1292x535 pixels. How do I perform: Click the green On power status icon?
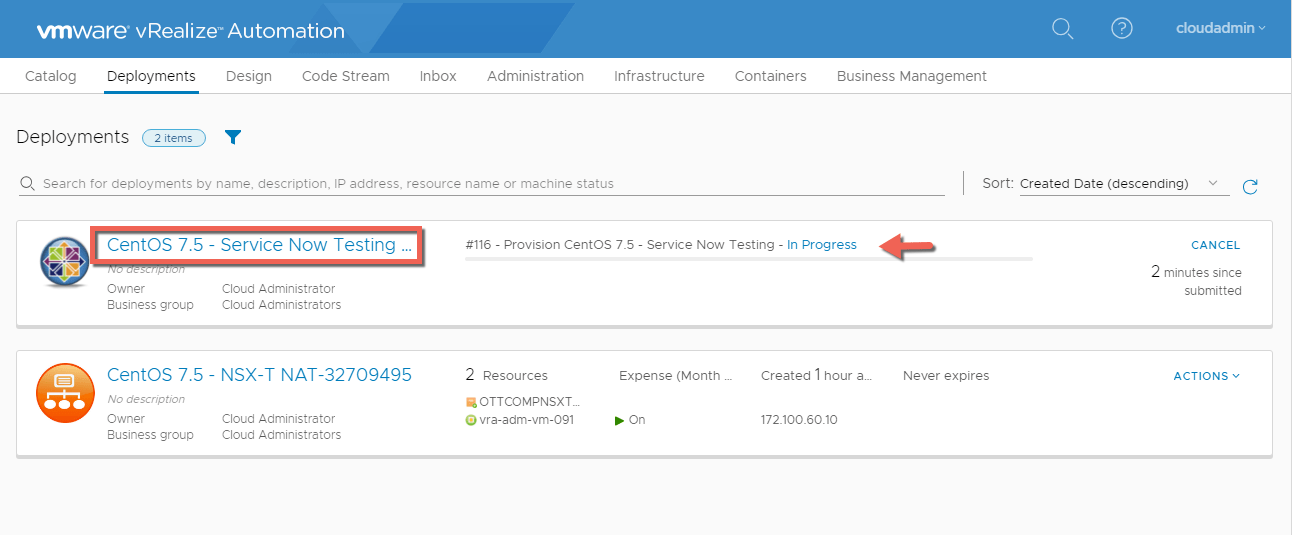620,420
